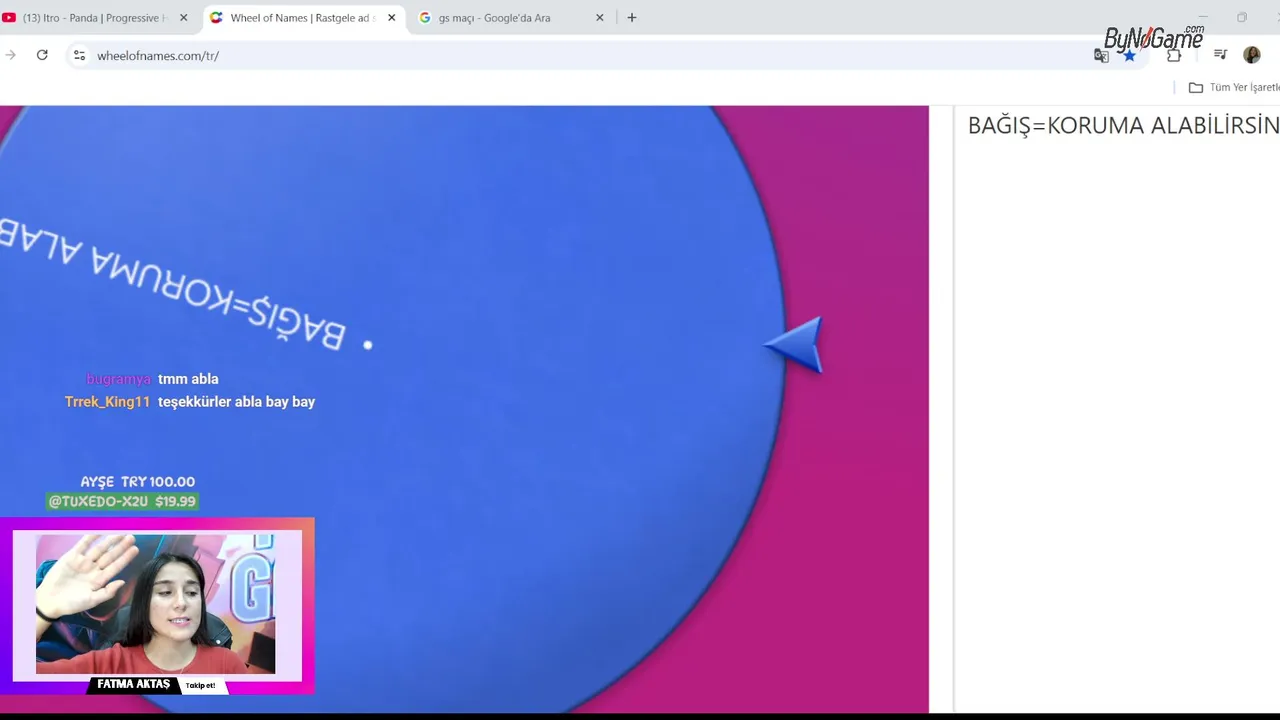
Task: Close the Itro - Panda YouTube tab
Action: point(183,18)
